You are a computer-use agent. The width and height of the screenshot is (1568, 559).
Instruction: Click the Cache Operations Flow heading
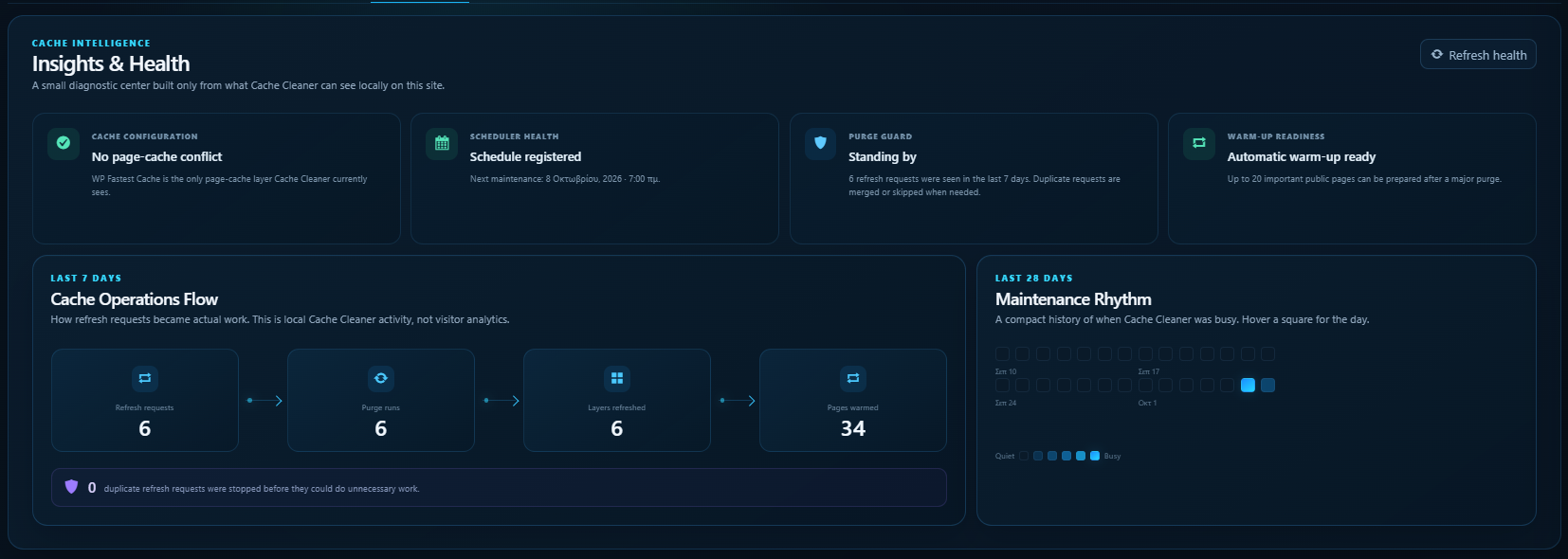(135, 299)
